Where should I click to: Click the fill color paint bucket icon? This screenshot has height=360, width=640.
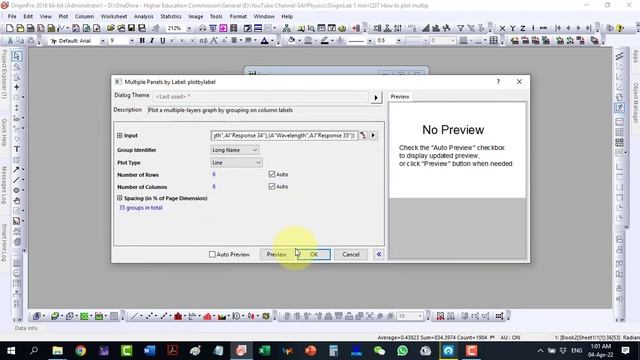tap(291, 40)
